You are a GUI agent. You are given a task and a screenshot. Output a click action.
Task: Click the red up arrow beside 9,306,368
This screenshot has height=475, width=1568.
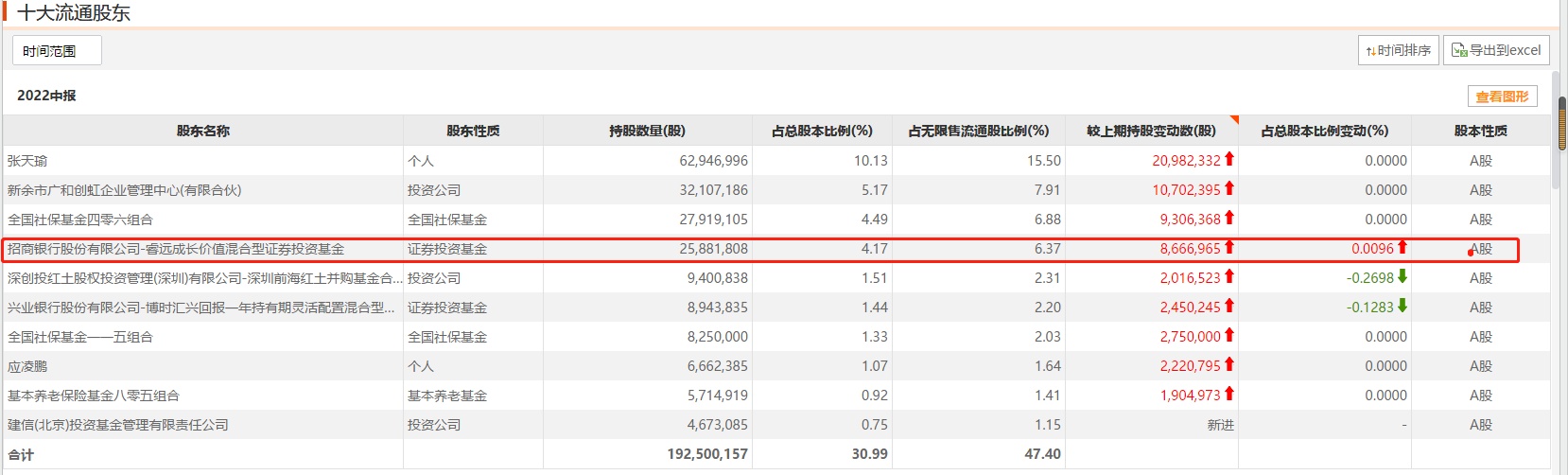pos(1229,218)
